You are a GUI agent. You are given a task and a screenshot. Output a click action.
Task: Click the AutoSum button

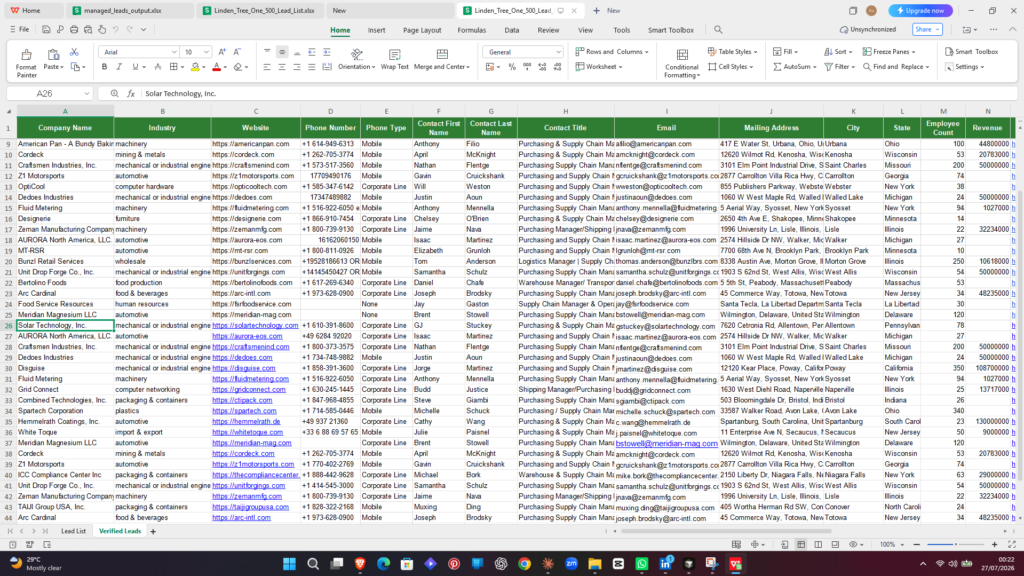pyautogui.click(x=795, y=67)
